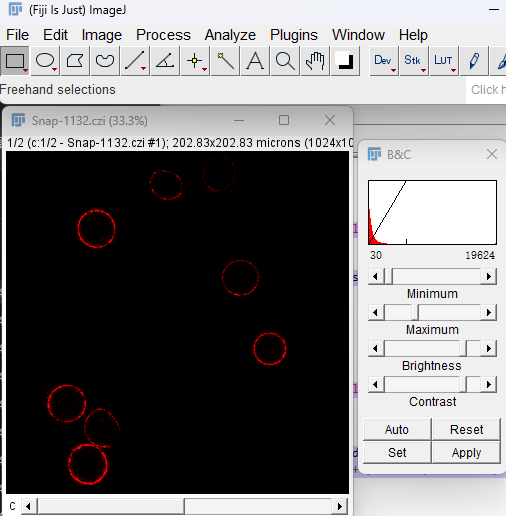Screen dimensions: 506x516
Task: Click the Auto button in B&C
Action: pyautogui.click(x=397, y=429)
